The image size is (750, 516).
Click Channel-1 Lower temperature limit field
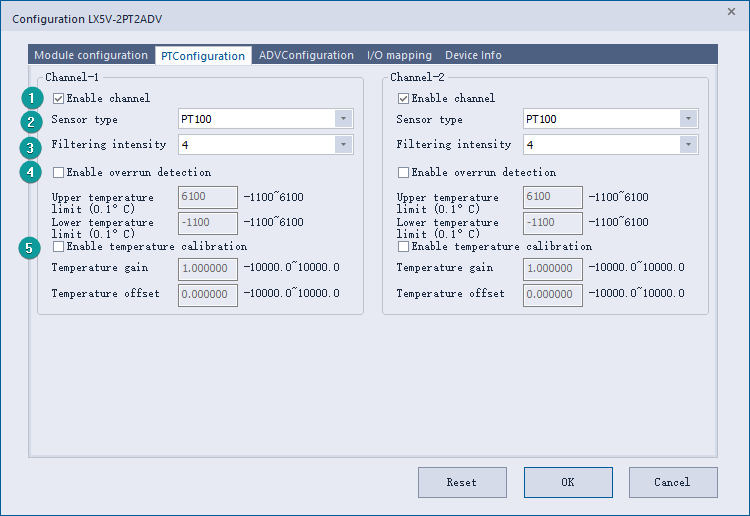(x=208, y=223)
